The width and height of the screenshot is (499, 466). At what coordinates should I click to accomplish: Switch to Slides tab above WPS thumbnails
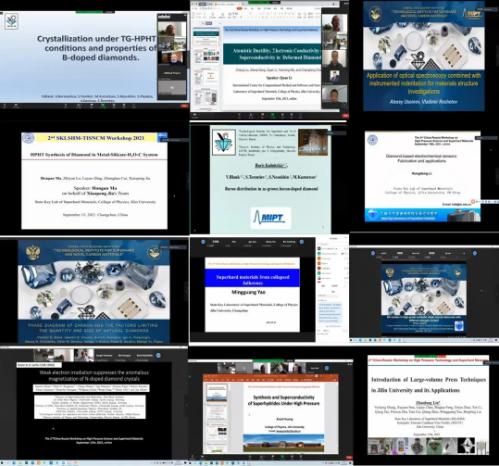209,23
